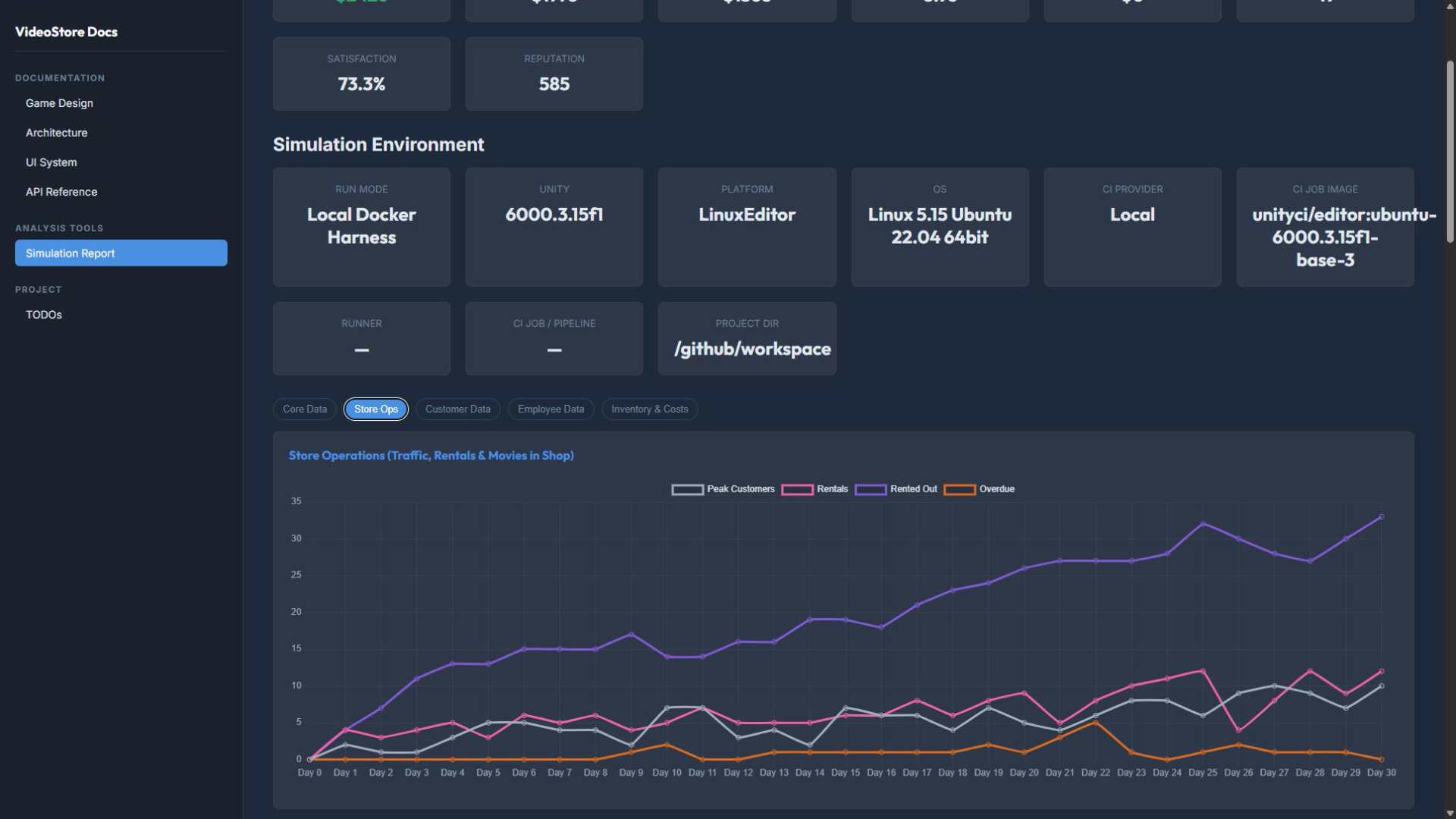Click the VideoStore Docs title
This screenshot has width=1456, height=819.
66,32
